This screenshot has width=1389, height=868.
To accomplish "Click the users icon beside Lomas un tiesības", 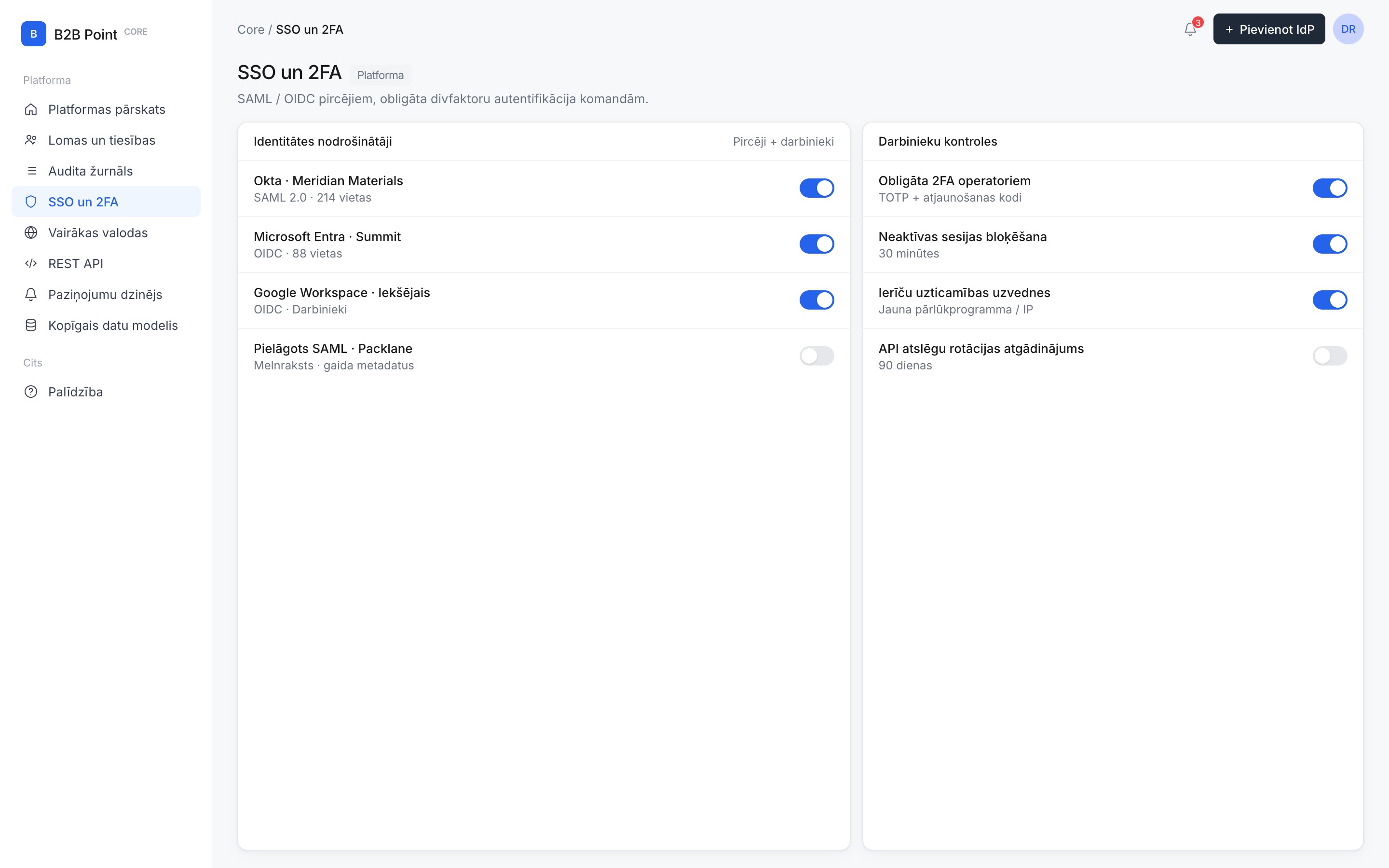I will (31, 140).
